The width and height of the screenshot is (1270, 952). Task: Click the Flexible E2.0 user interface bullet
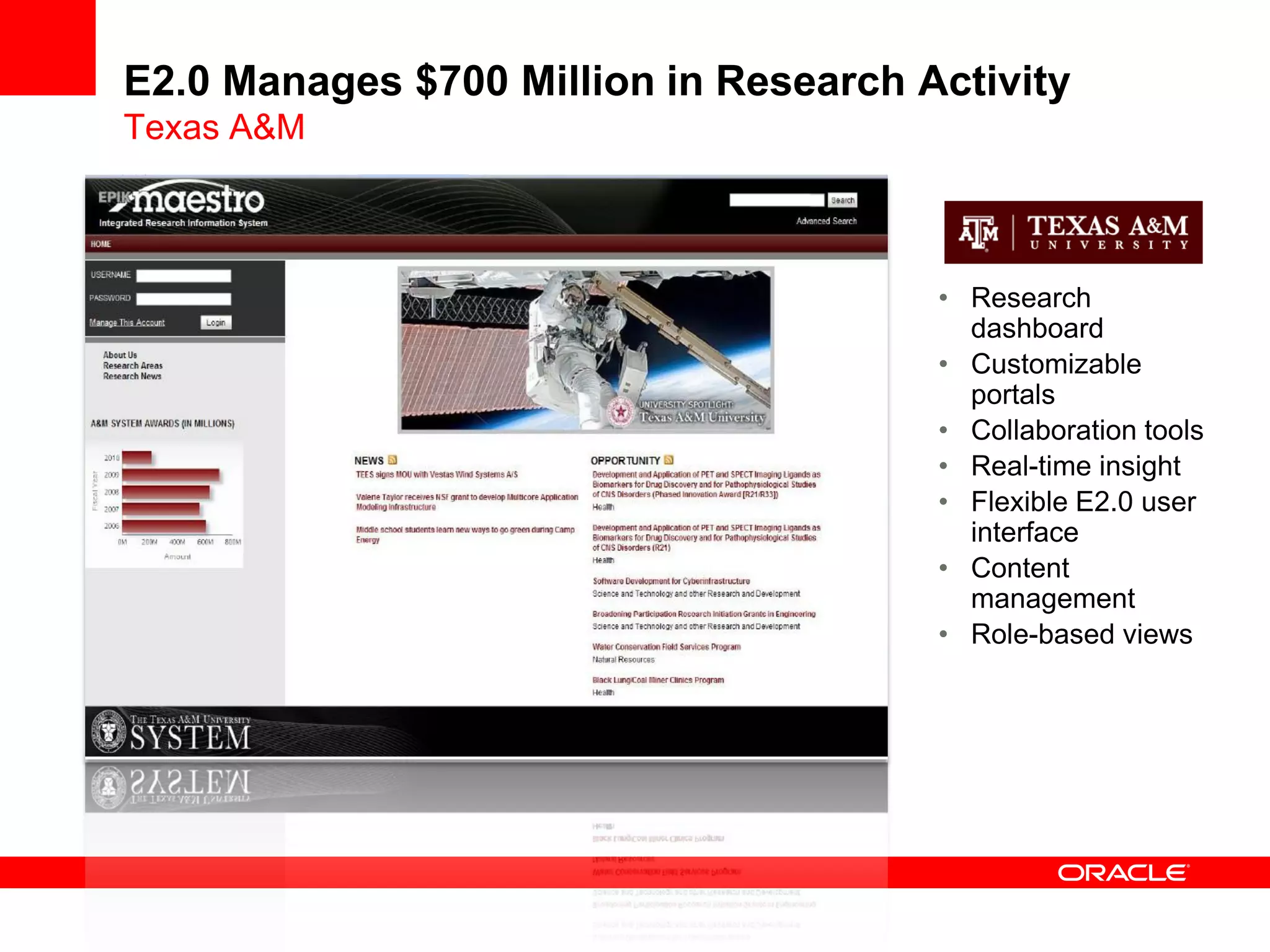(x=1083, y=517)
